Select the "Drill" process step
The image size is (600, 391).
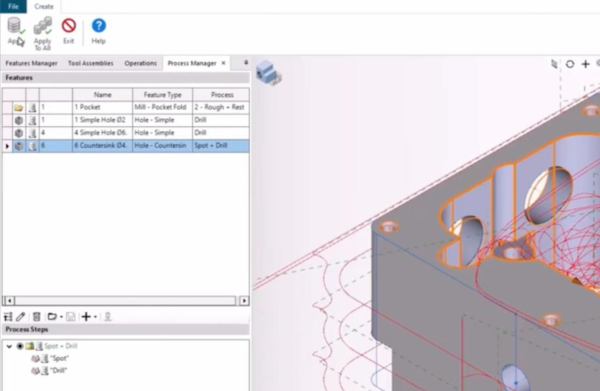(x=59, y=371)
